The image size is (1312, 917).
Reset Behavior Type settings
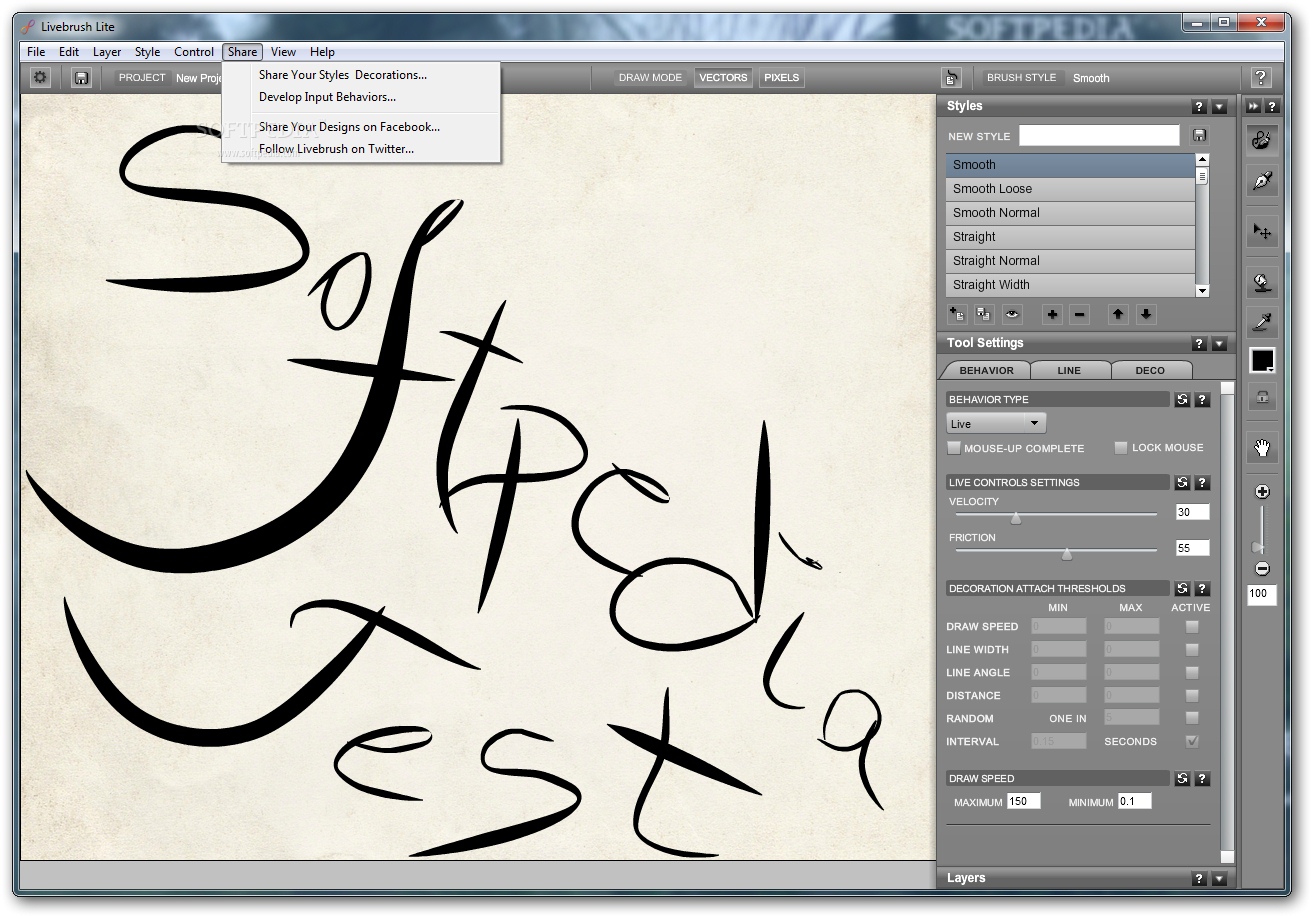point(1182,399)
